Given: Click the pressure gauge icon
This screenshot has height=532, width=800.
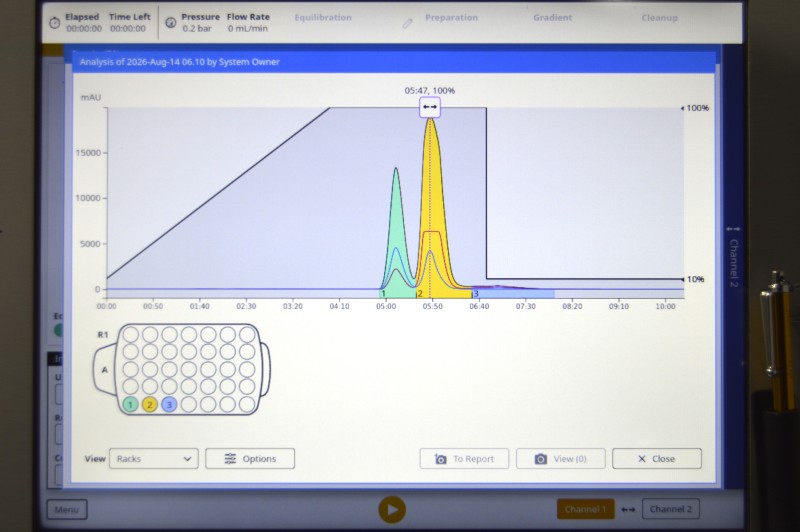Looking at the screenshot, I should (171, 22).
